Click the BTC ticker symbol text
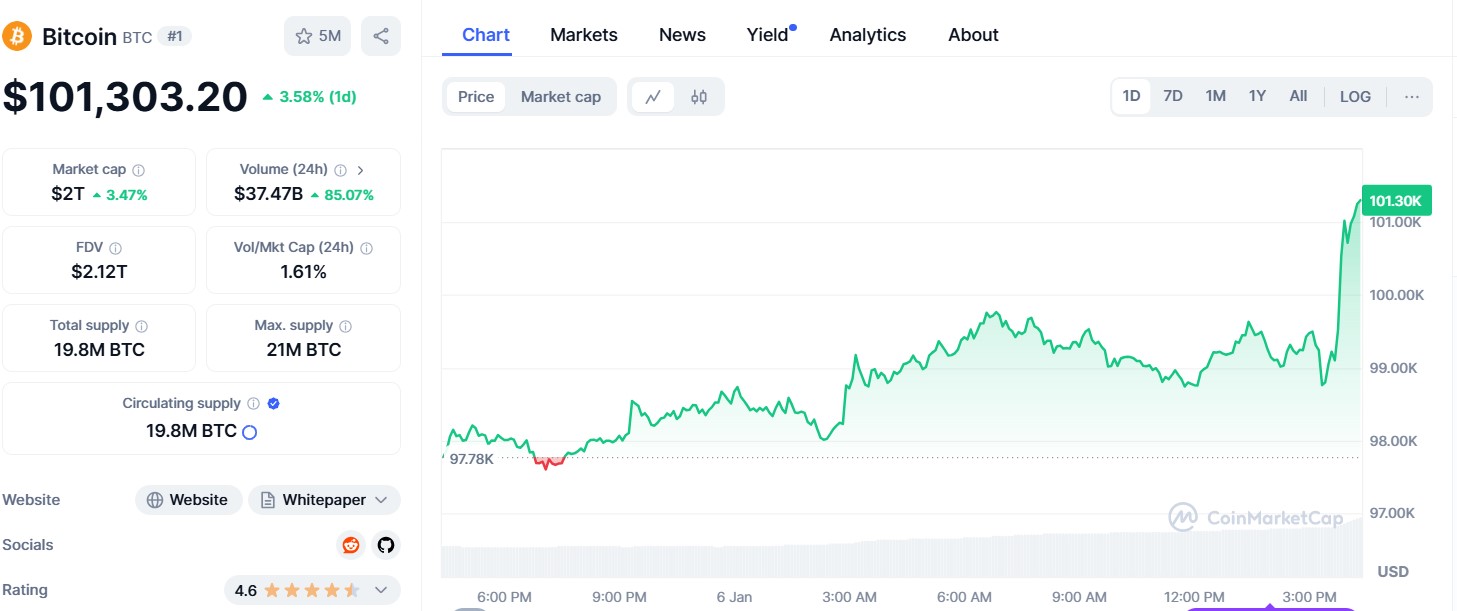This screenshot has height=611, width=1457. coord(138,38)
